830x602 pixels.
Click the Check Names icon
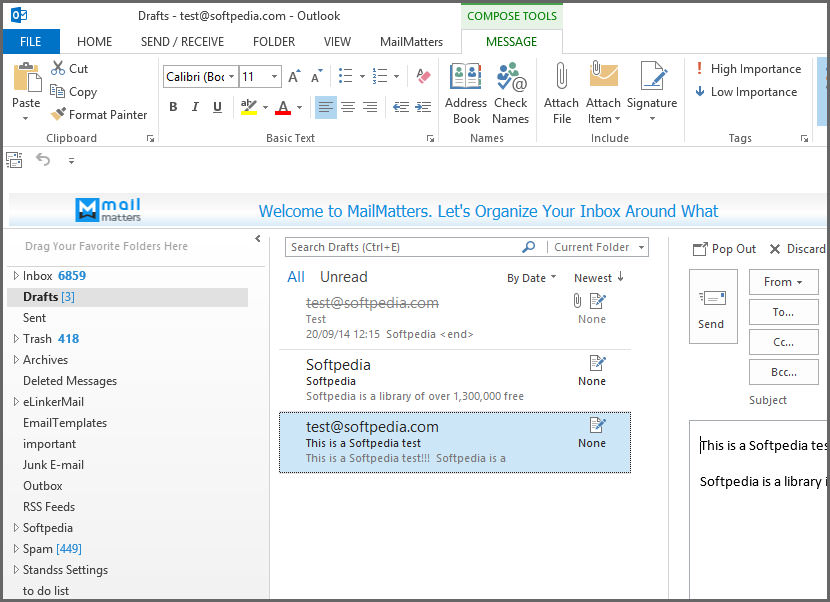(x=510, y=80)
